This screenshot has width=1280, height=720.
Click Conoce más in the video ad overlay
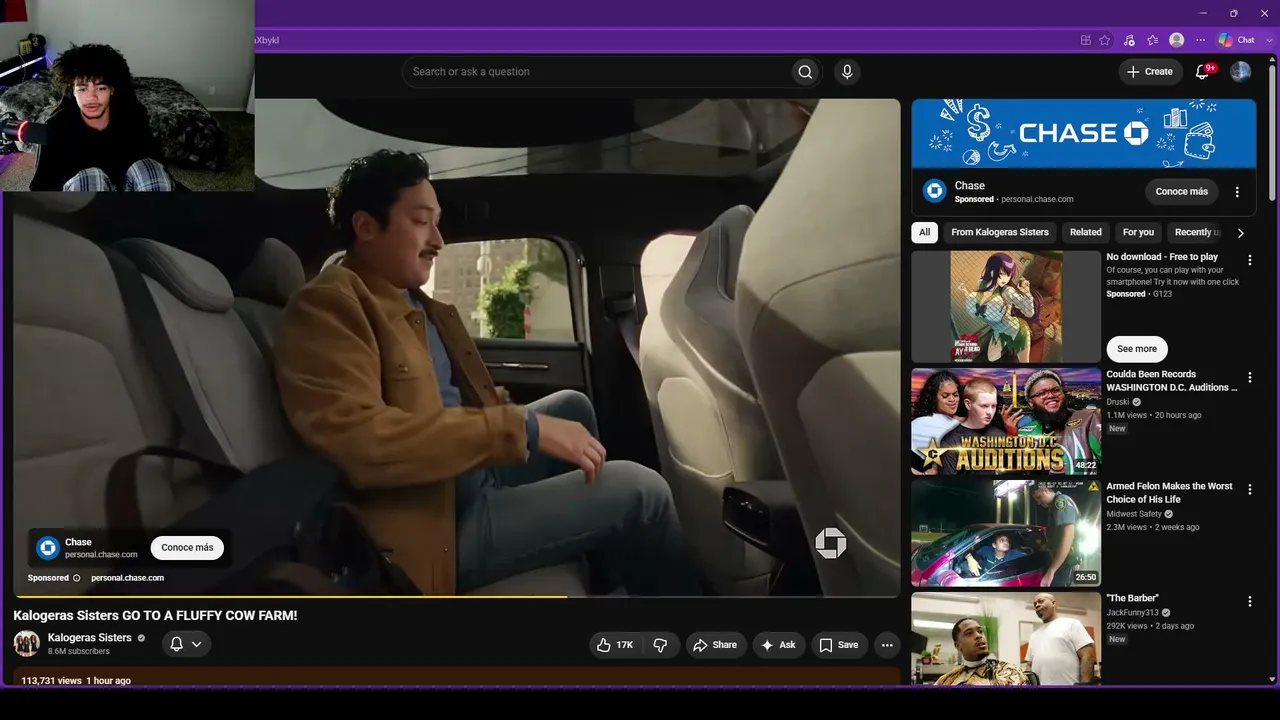[187, 547]
